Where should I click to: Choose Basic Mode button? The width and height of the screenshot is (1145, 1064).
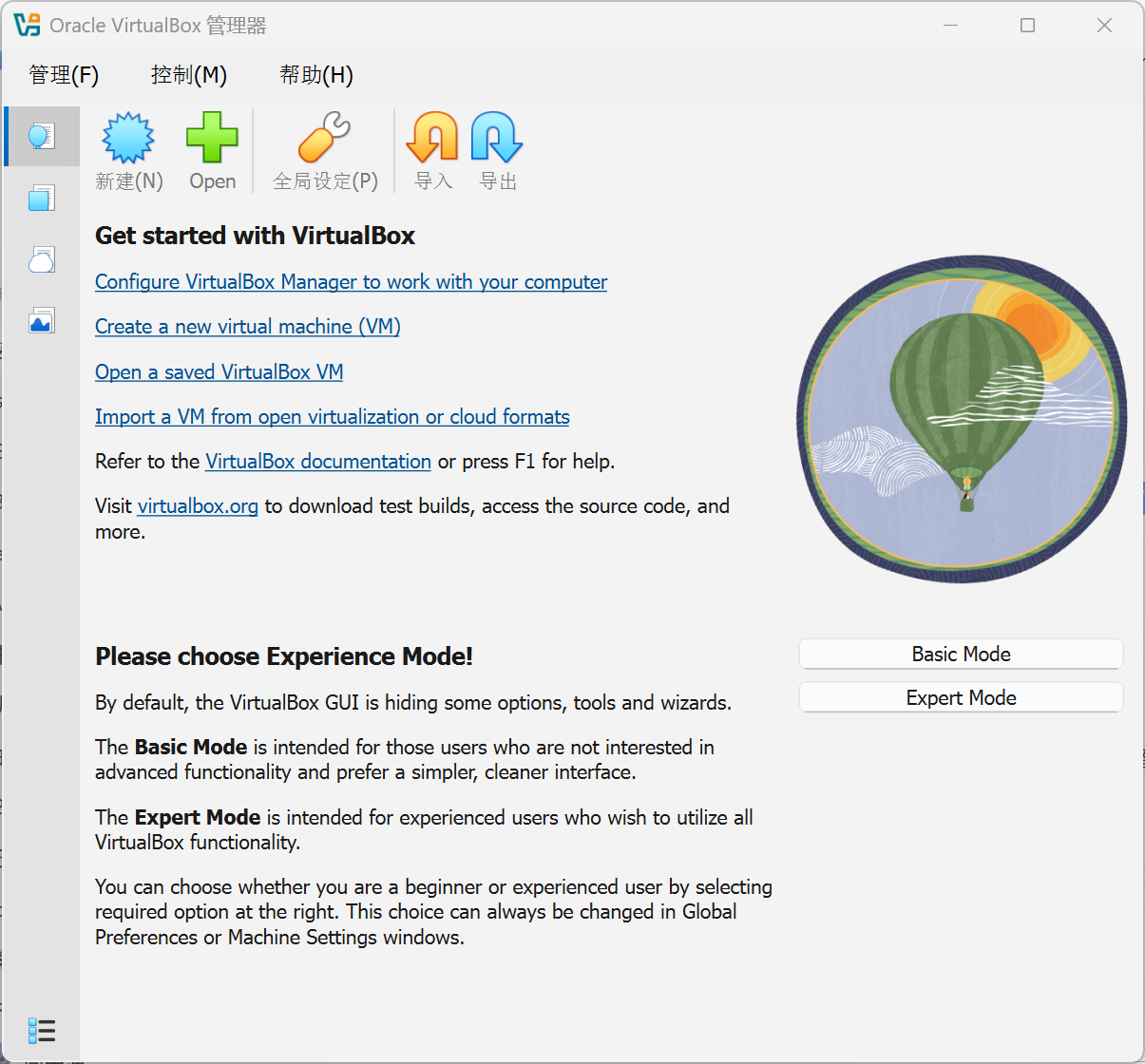(961, 655)
